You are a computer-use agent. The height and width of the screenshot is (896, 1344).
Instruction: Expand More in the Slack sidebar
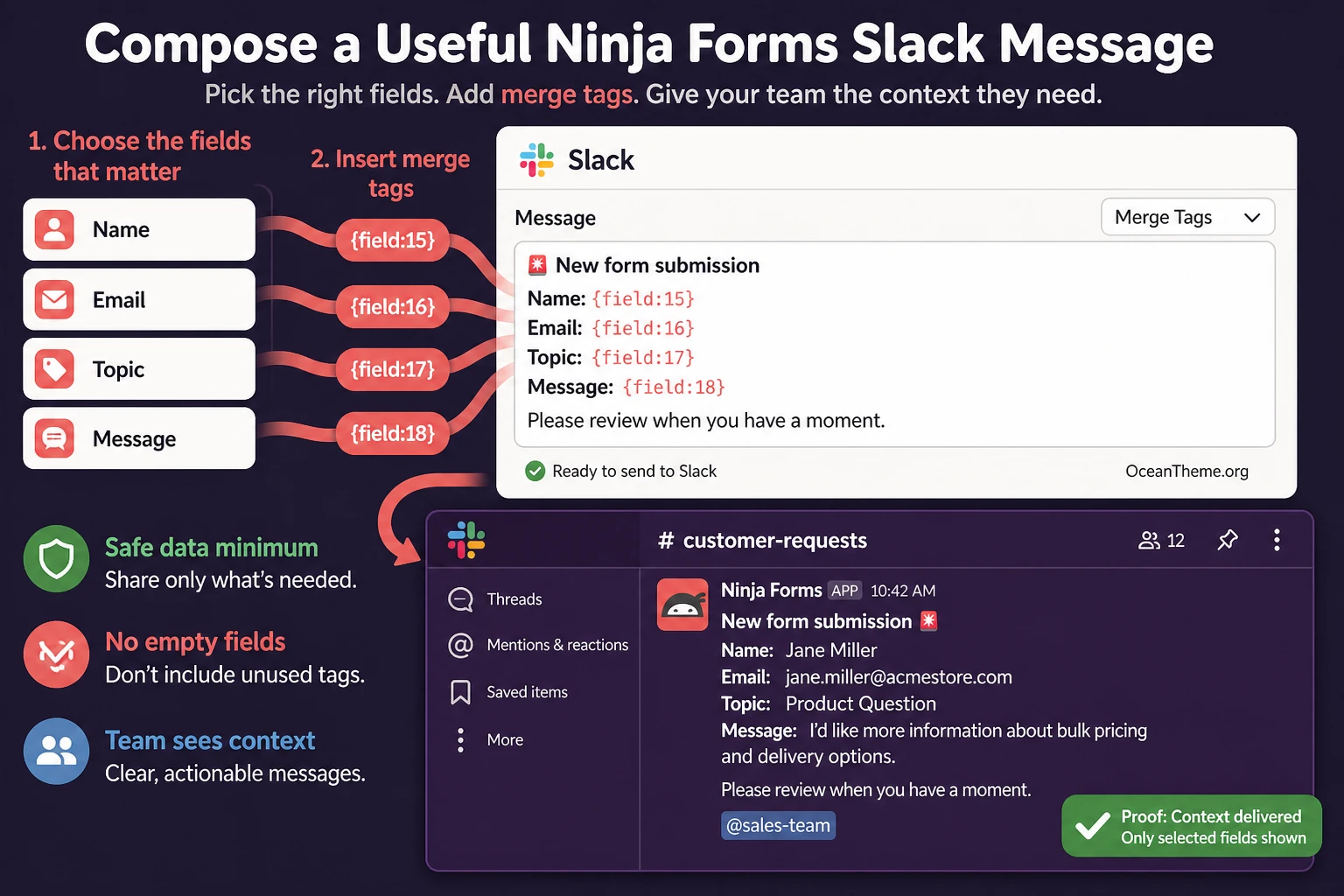(486, 739)
